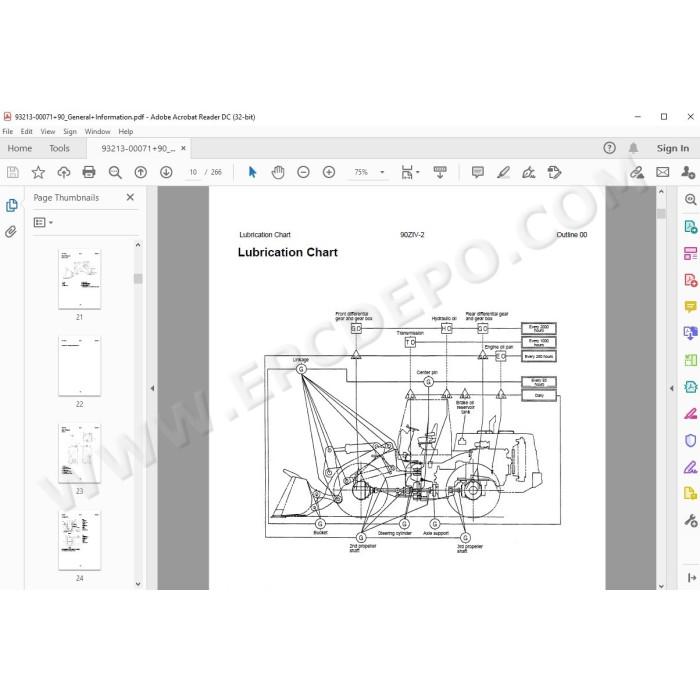Select page 23 thumbnail
The image size is (700, 700).
pyautogui.click(x=79, y=454)
